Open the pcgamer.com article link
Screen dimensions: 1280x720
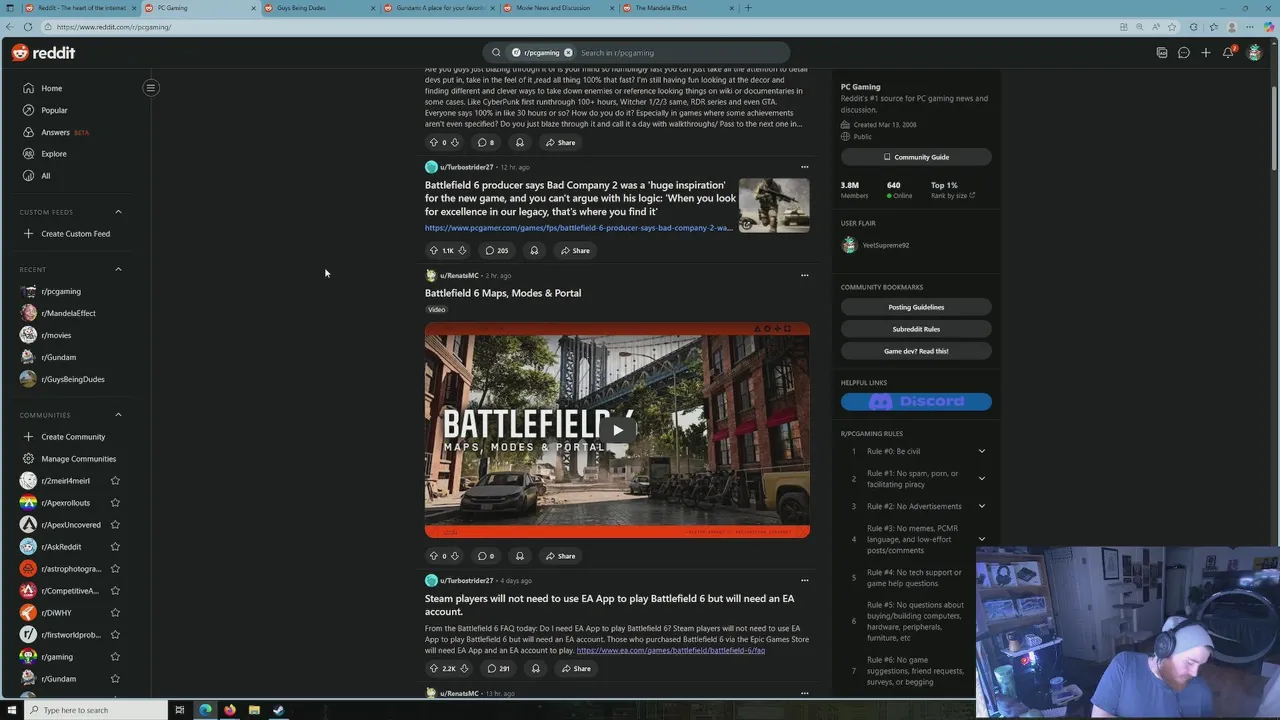(579, 228)
